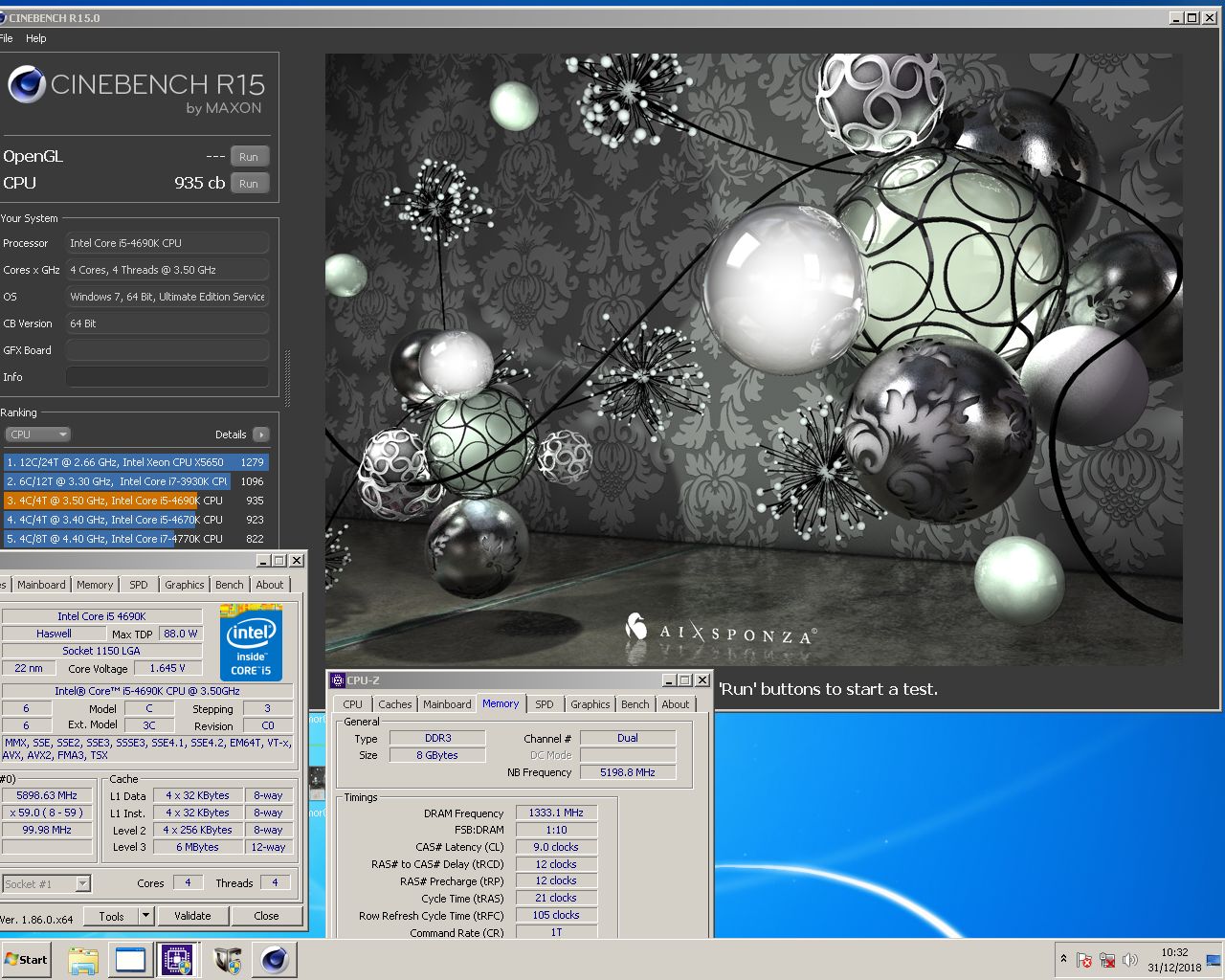Select the highlighted i5-4690K 935 ranking row
This screenshot has height=980, width=1225.
pyautogui.click(x=135, y=501)
